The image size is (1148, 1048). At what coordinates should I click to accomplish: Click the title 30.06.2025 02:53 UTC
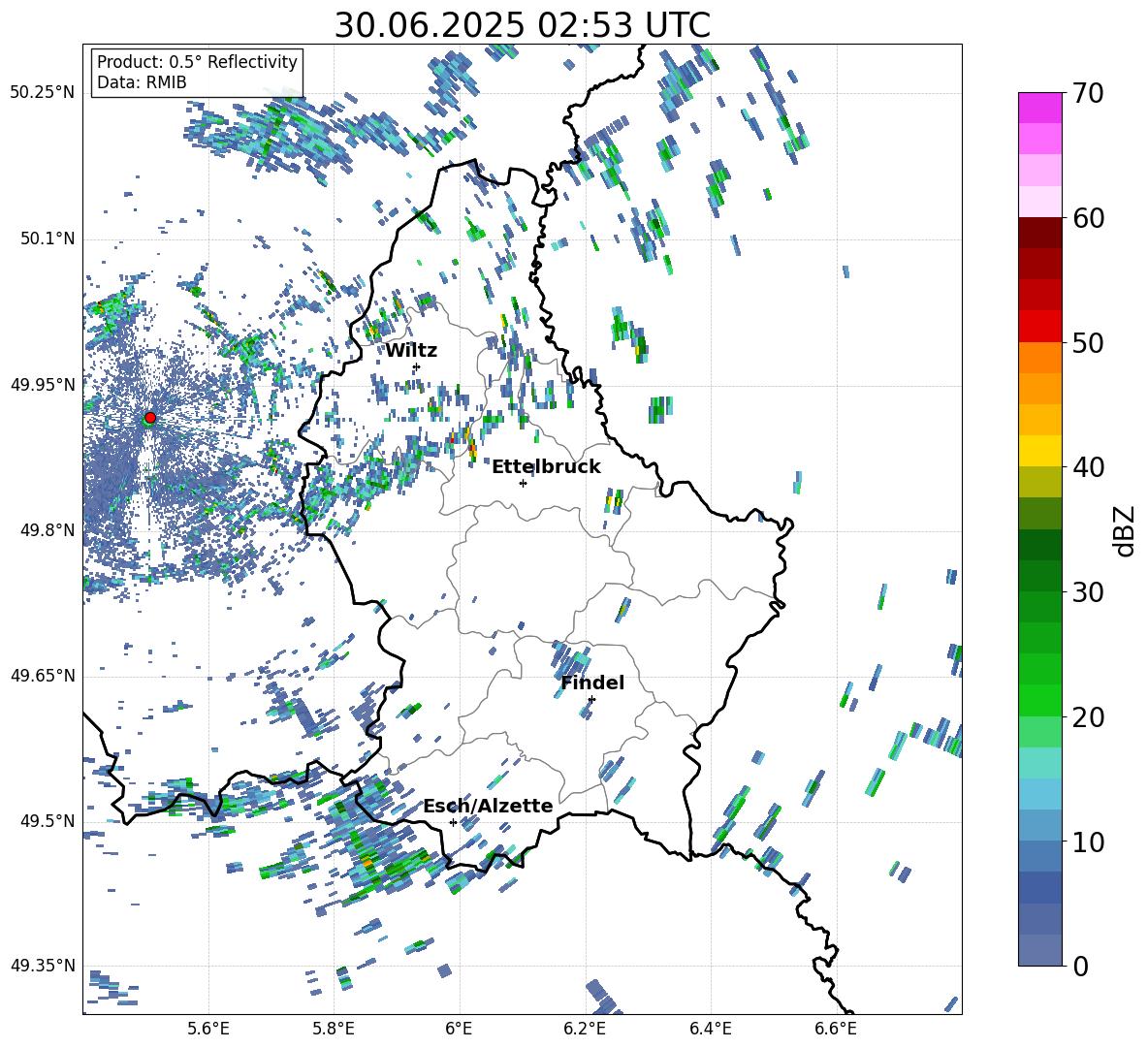tap(522, 25)
